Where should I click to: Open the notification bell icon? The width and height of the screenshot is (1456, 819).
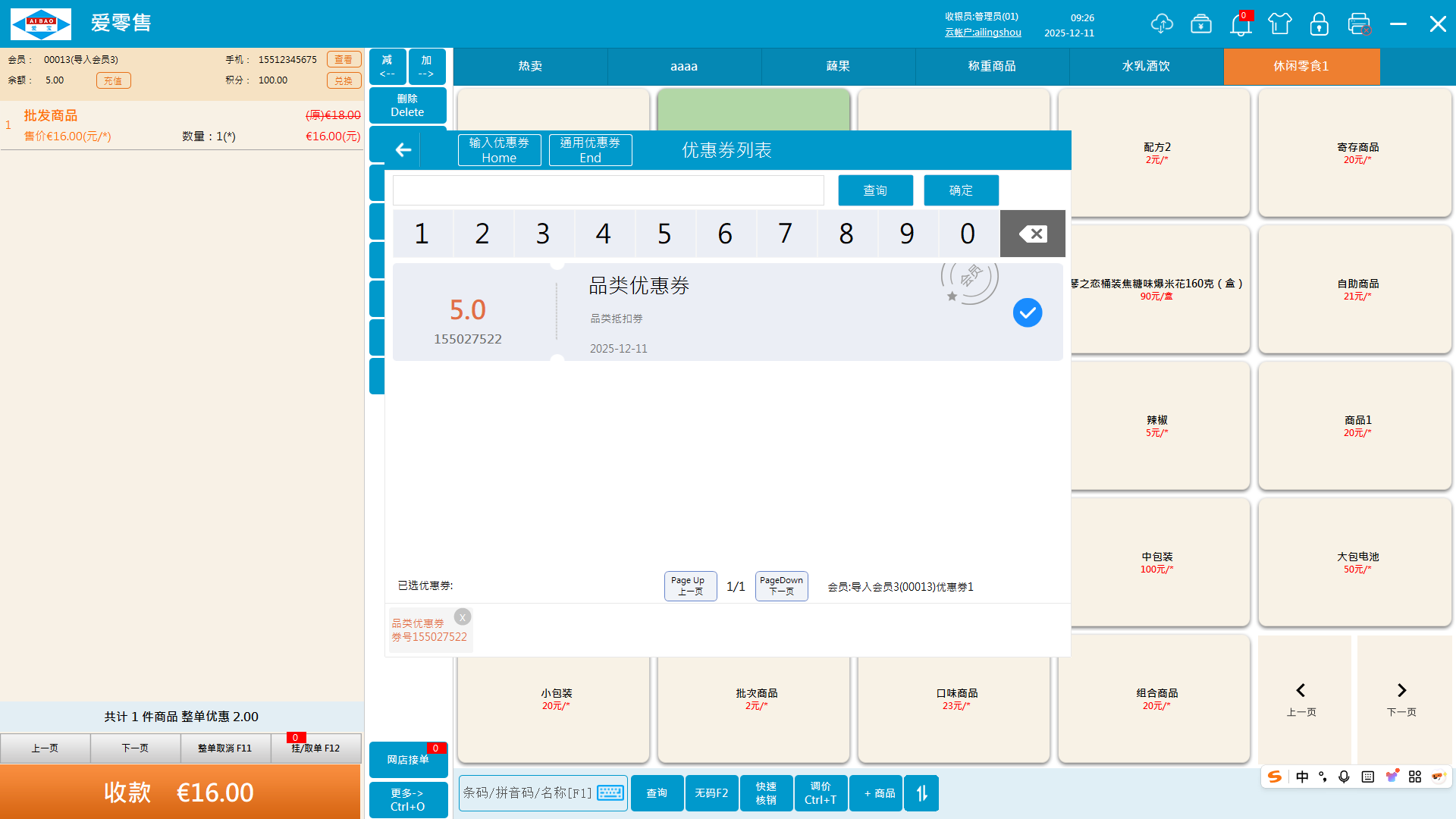[1241, 25]
